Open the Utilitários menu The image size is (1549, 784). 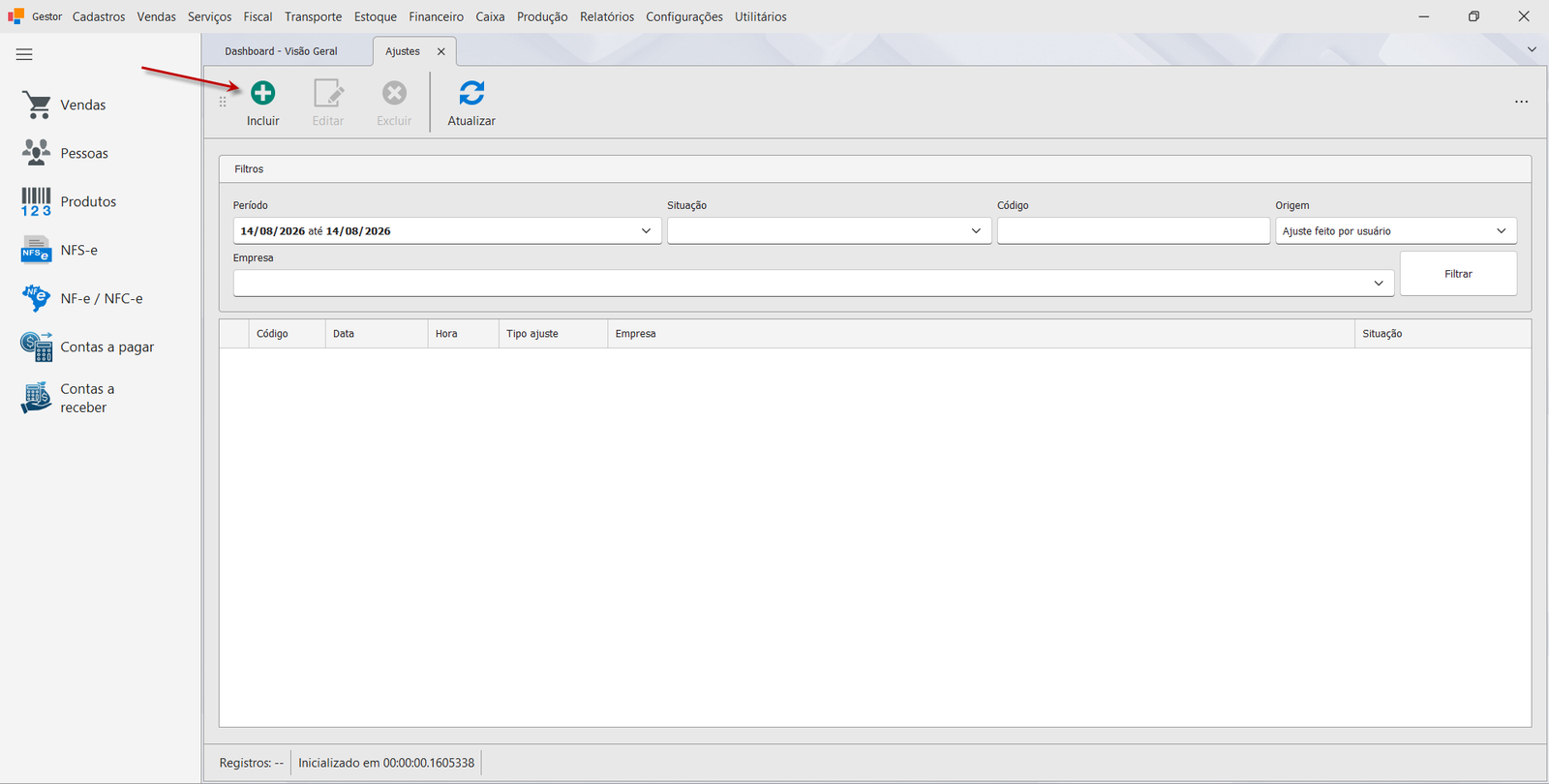click(761, 16)
